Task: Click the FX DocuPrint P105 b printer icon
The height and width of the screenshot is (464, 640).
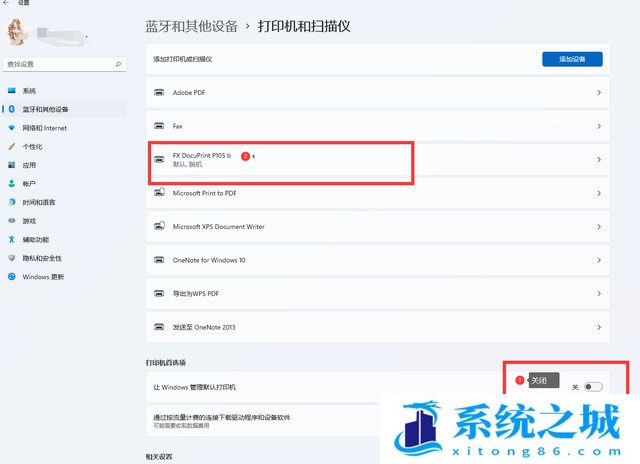Action: [x=159, y=160]
